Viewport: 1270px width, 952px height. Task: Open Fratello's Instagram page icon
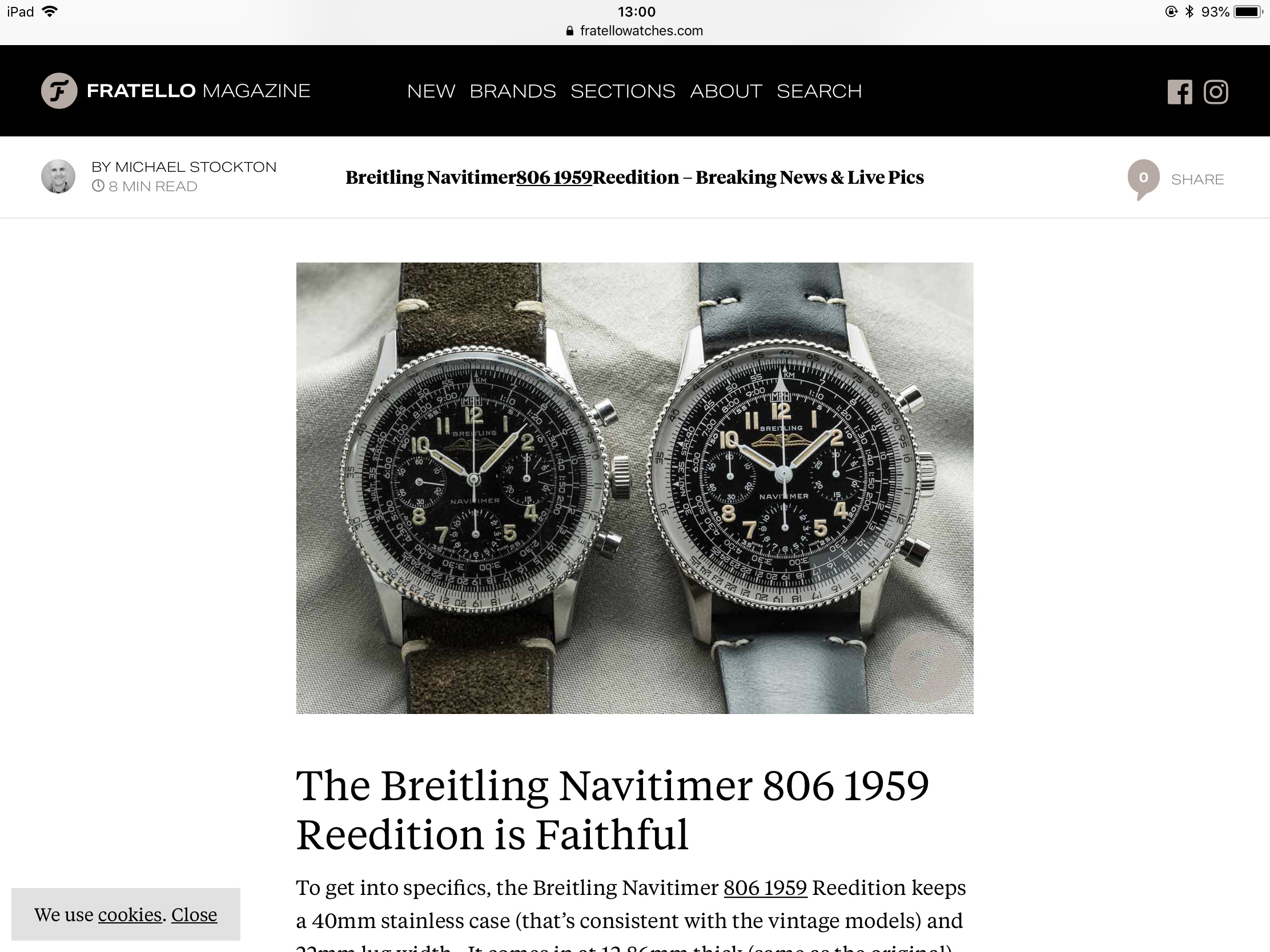(1215, 92)
